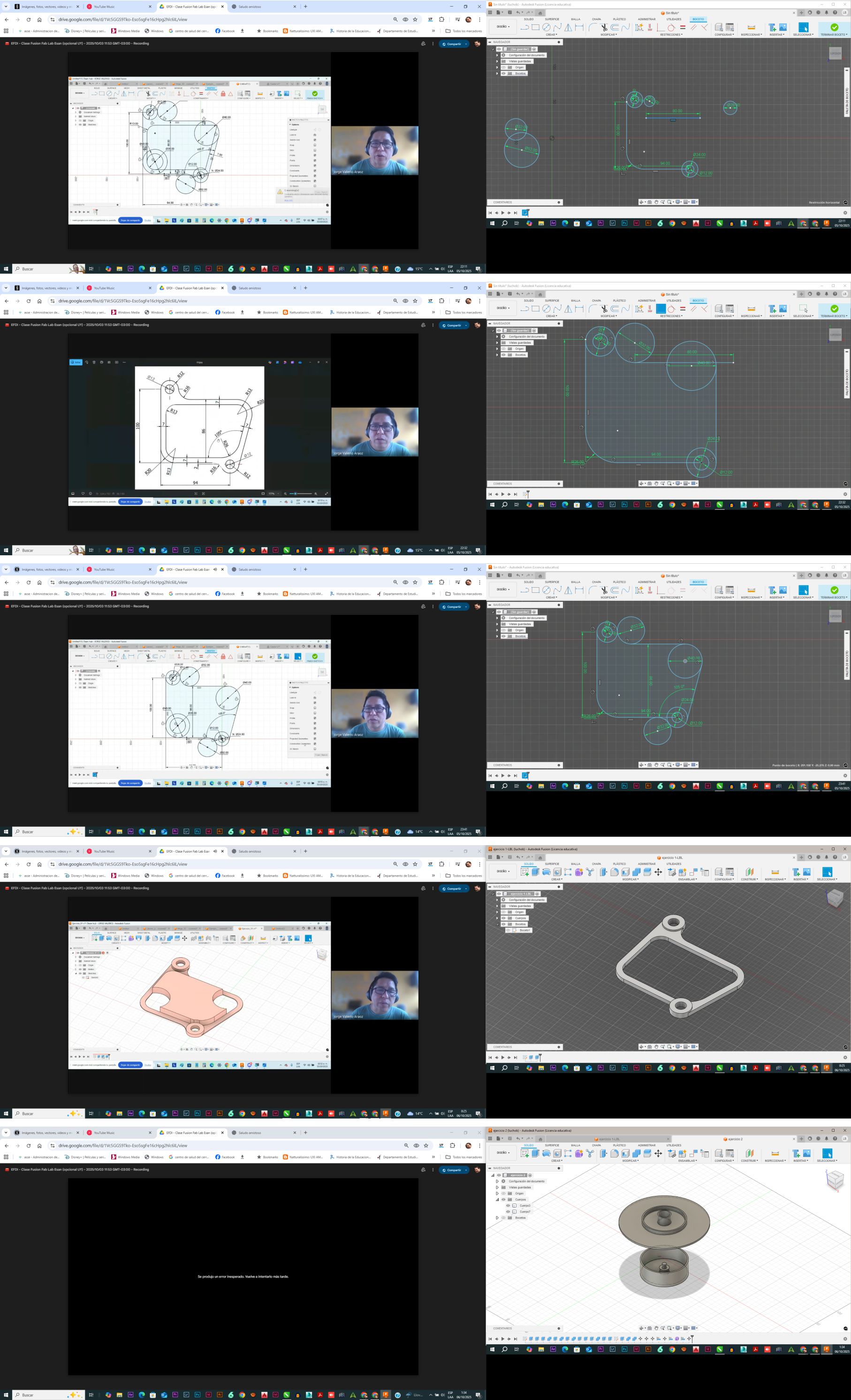Hide Cuerpo3 body with its eye icon
Viewport: 851px width, 1400px height.
(x=508, y=1205)
